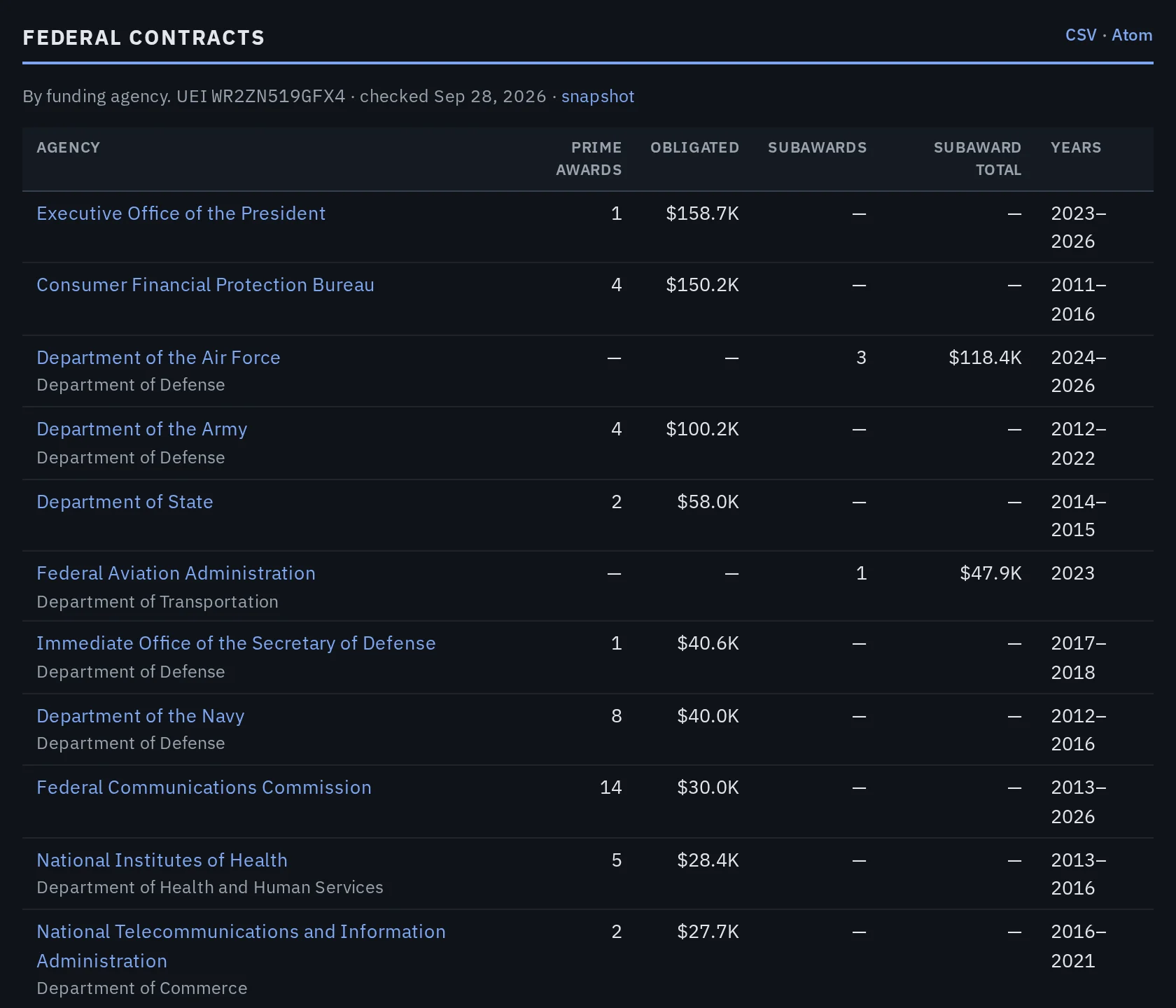Open the Atom feed link
The width and height of the screenshot is (1176, 1008).
pyautogui.click(x=1132, y=35)
